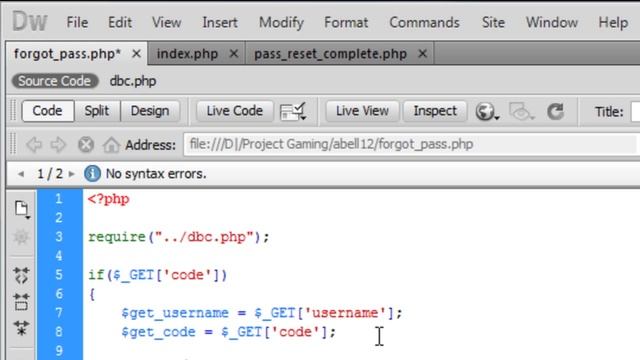Select the Source Code related file
Image resolution: width=640 pixels, height=360 pixels.
point(55,81)
